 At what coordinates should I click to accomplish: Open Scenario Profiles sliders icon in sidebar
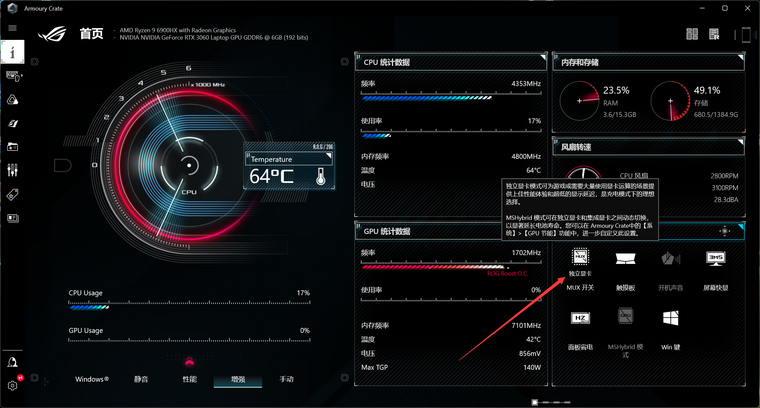(x=13, y=170)
